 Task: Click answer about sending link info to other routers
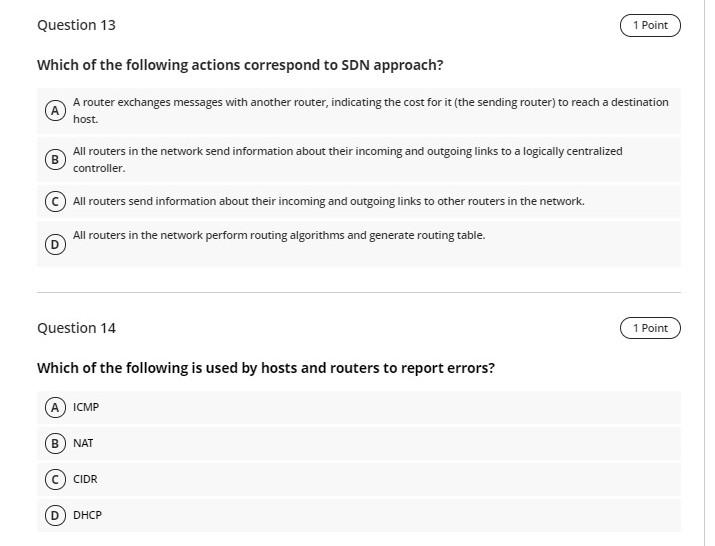(x=328, y=201)
